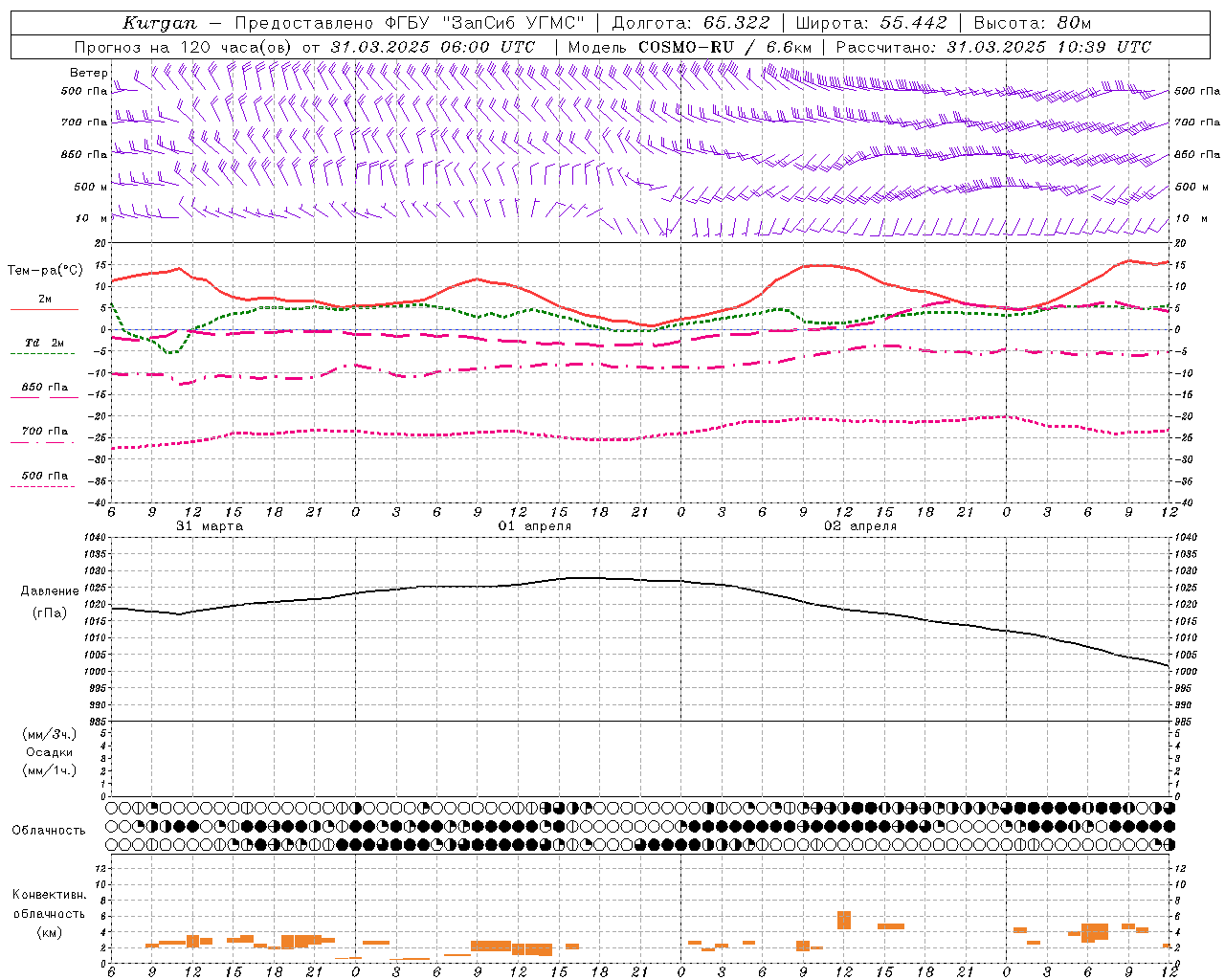Click left "850 гПа" wind level label

click(x=83, y=154)
